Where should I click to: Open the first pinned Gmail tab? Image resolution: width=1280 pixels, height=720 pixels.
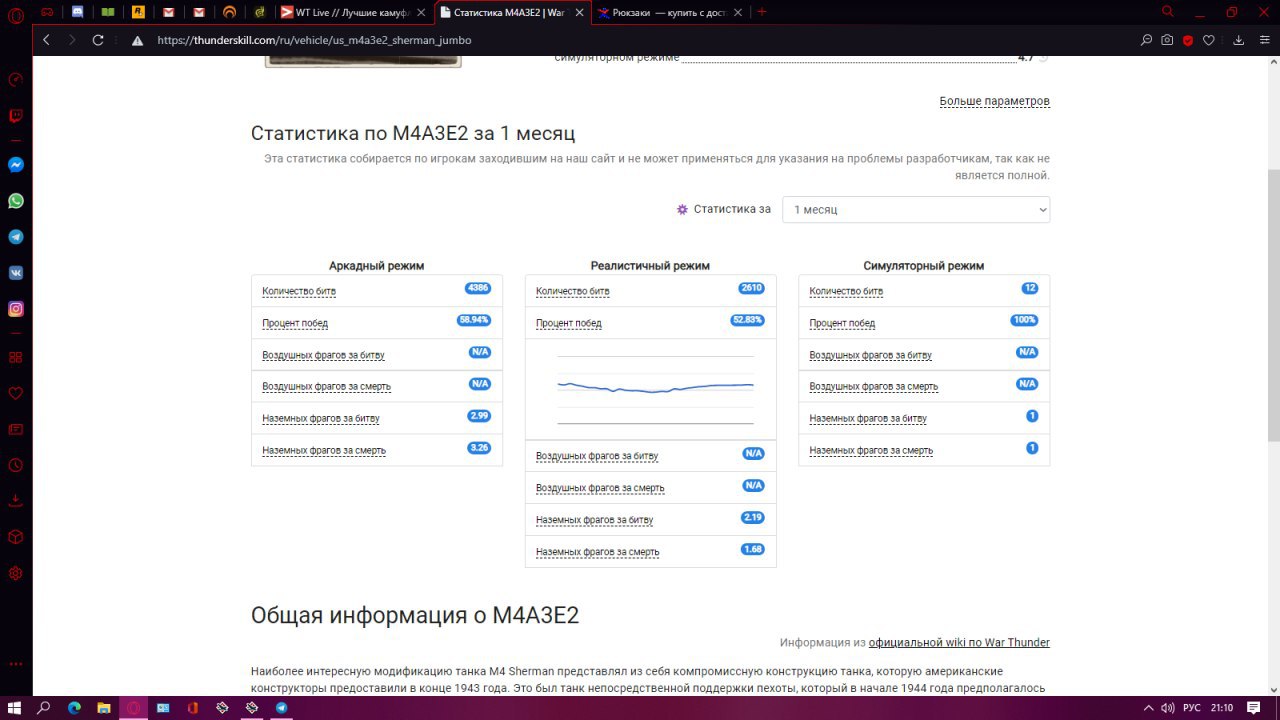point(168,12)
